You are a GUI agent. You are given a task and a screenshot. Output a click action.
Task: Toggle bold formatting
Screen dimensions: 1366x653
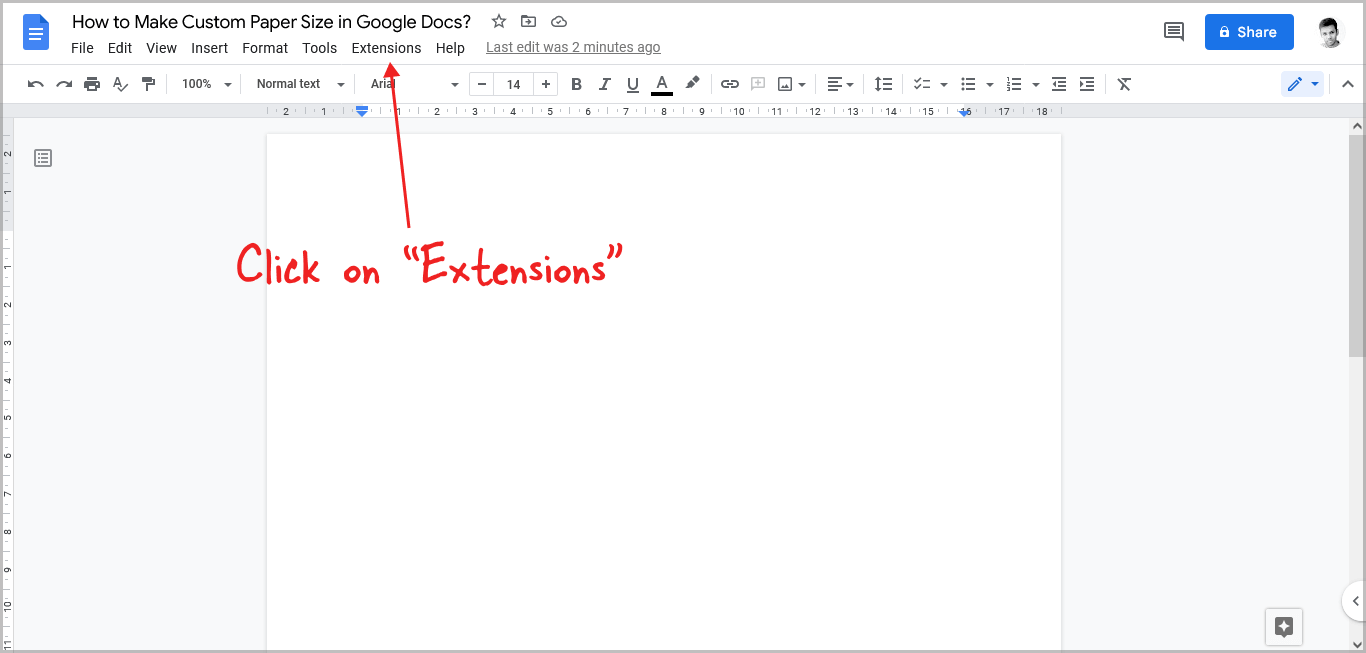pyautogui.click(x=576, y=84)
